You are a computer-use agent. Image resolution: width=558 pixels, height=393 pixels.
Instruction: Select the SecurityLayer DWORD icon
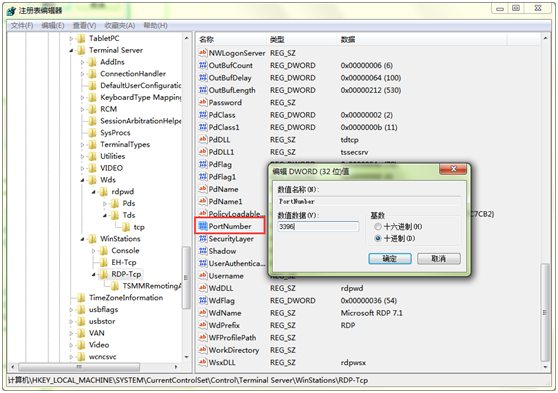pyautogui.click(x=203, y=239)
